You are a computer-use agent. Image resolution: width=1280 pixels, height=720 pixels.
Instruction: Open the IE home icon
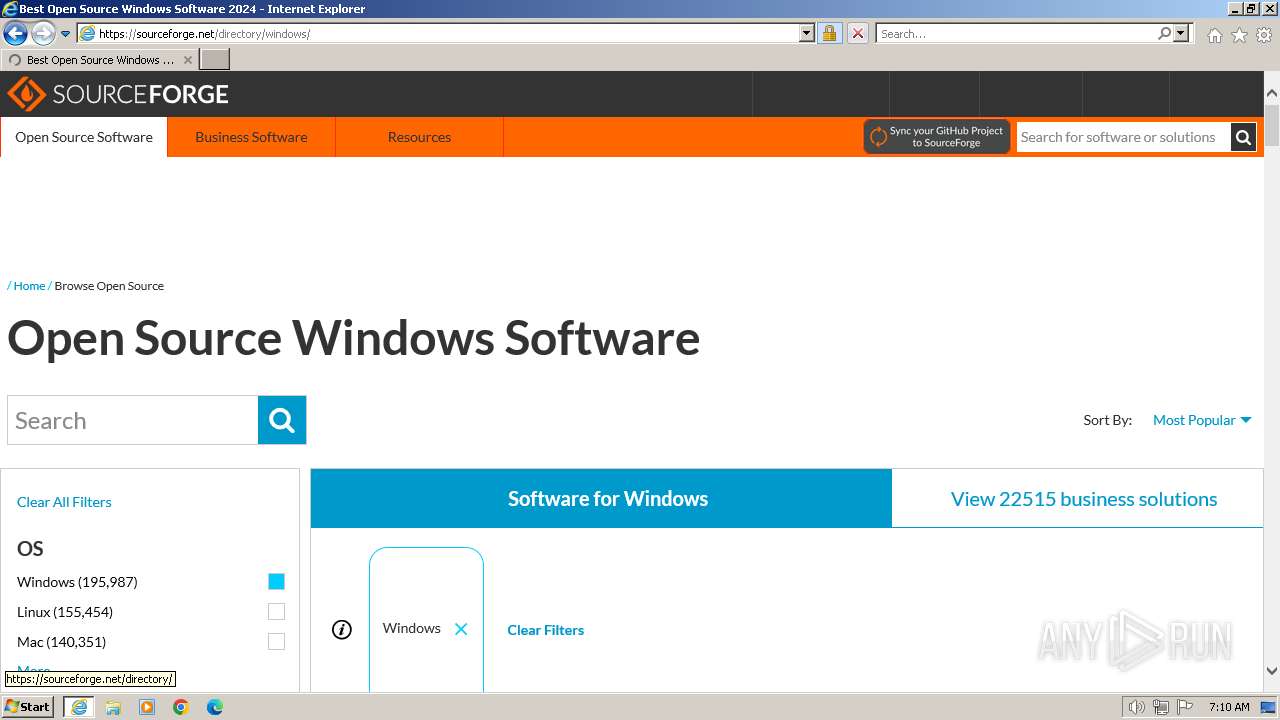pos(1214,35)
